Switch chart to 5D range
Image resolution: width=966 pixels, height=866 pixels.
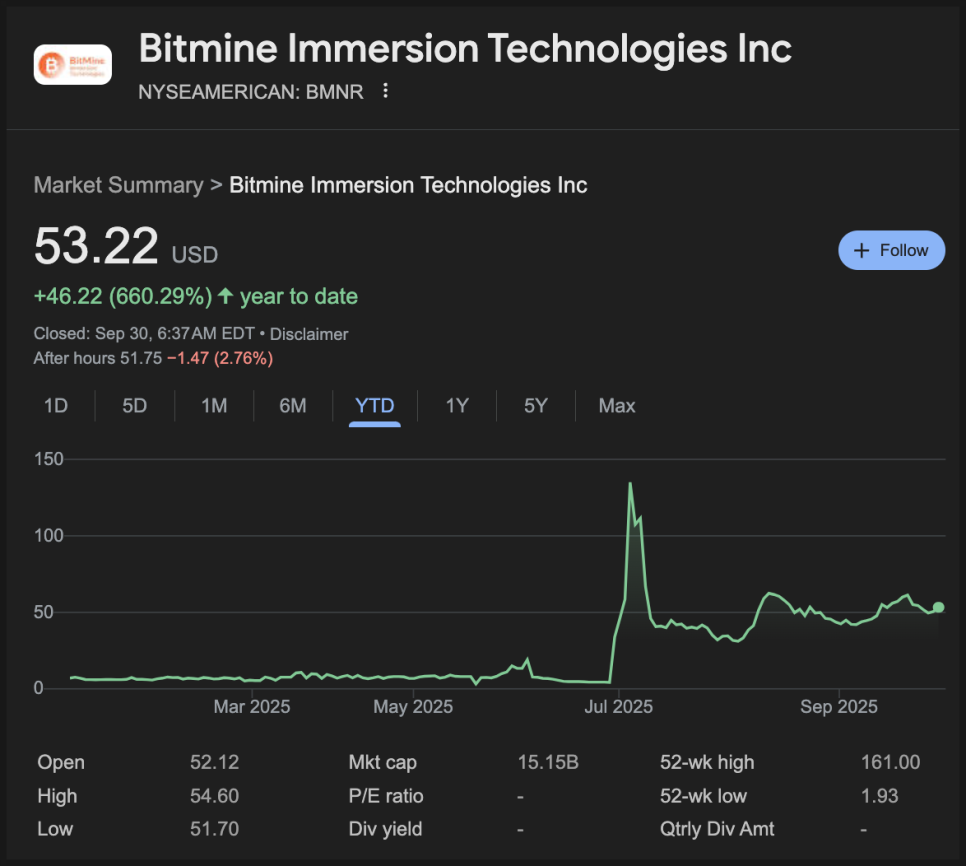pyautogui.click(x=134, y=406)
